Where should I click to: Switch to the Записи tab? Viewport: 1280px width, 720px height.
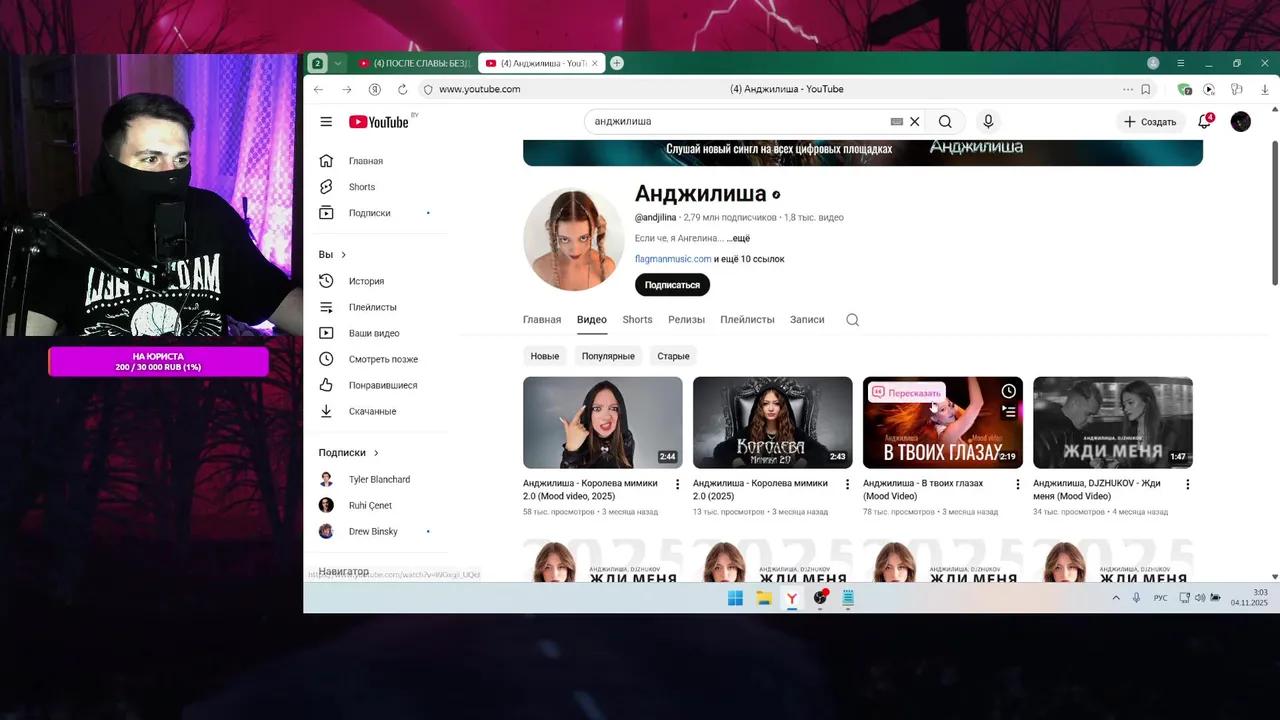click(807, 320)
